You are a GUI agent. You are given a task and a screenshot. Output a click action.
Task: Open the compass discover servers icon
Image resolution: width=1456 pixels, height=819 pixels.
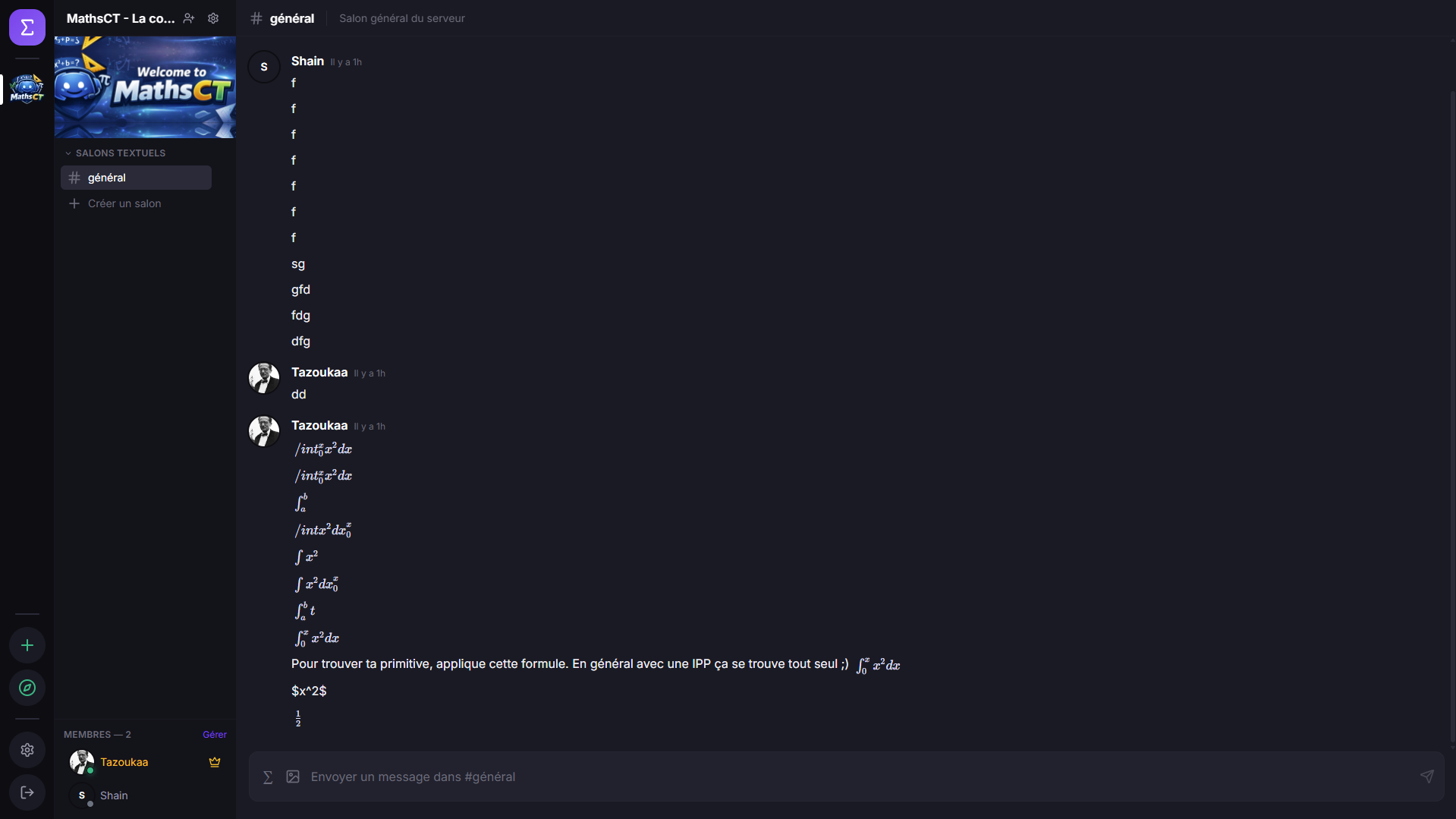click(27, 688)
